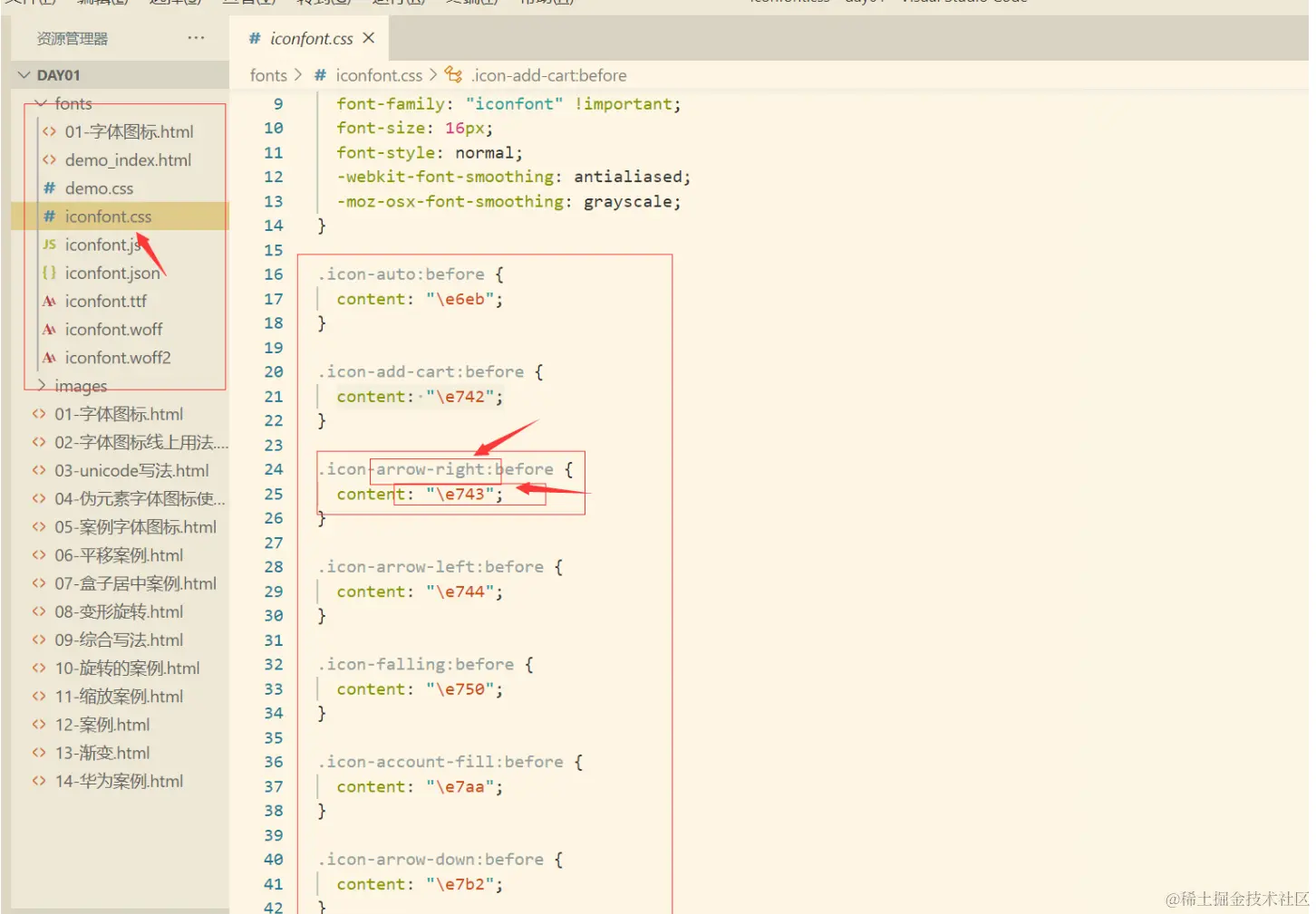
Task: Click the -webkit-font-smoothing property line
Action: (514, 177)
